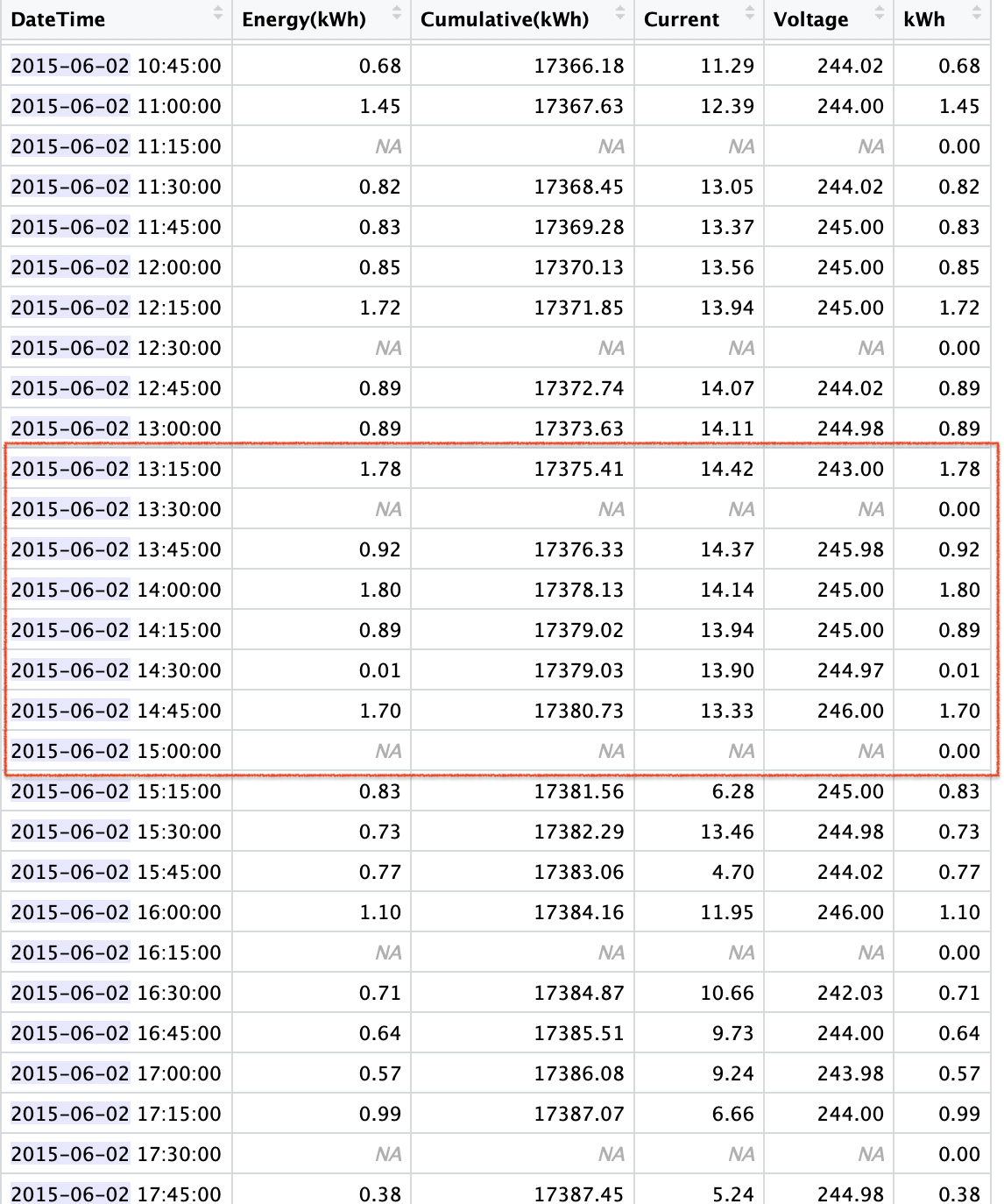Select the current value 9.73
The height and width of the screenshot is (1204, 1004).
(733, 1033)
